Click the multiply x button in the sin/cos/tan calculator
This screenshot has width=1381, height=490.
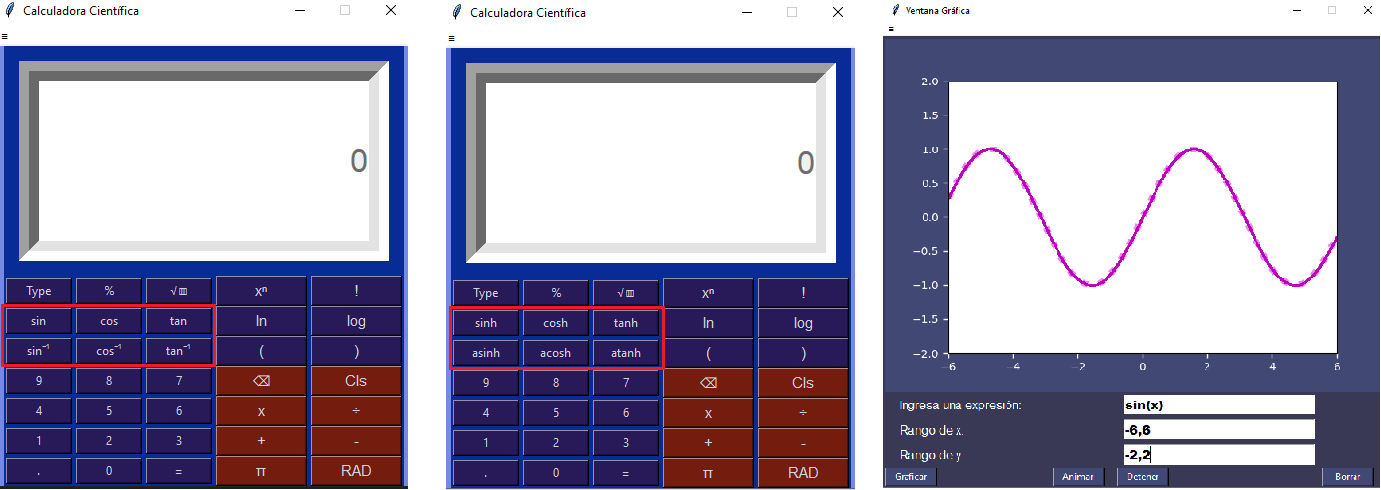[x=261, y=411]
